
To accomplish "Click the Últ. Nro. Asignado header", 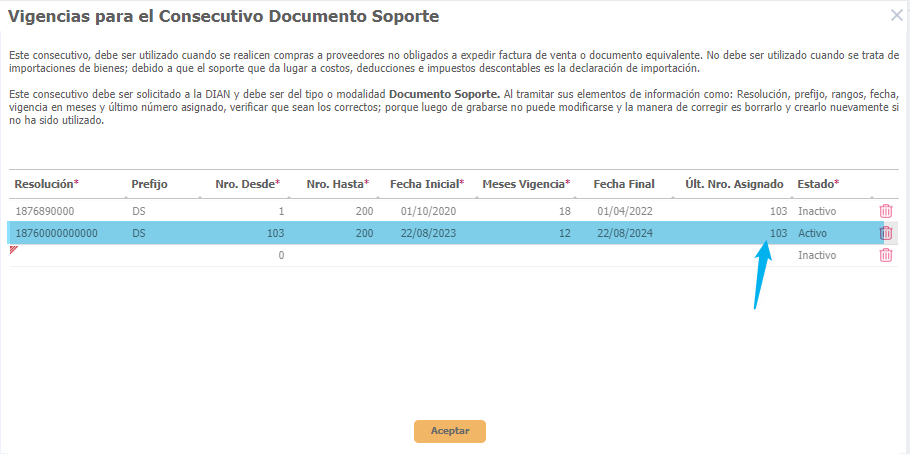I will [734, 185].
